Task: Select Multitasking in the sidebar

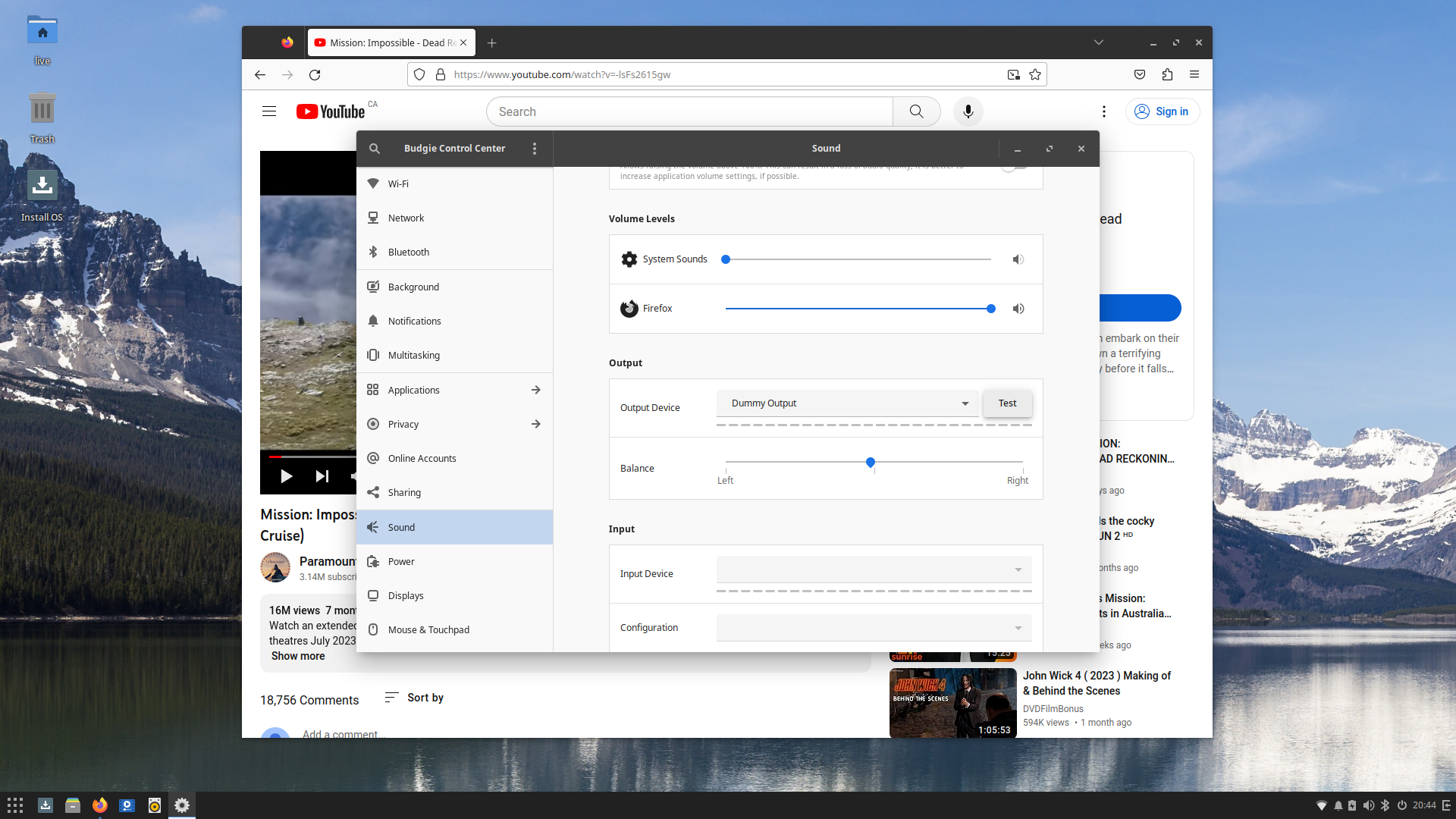Action: (455, 355)
